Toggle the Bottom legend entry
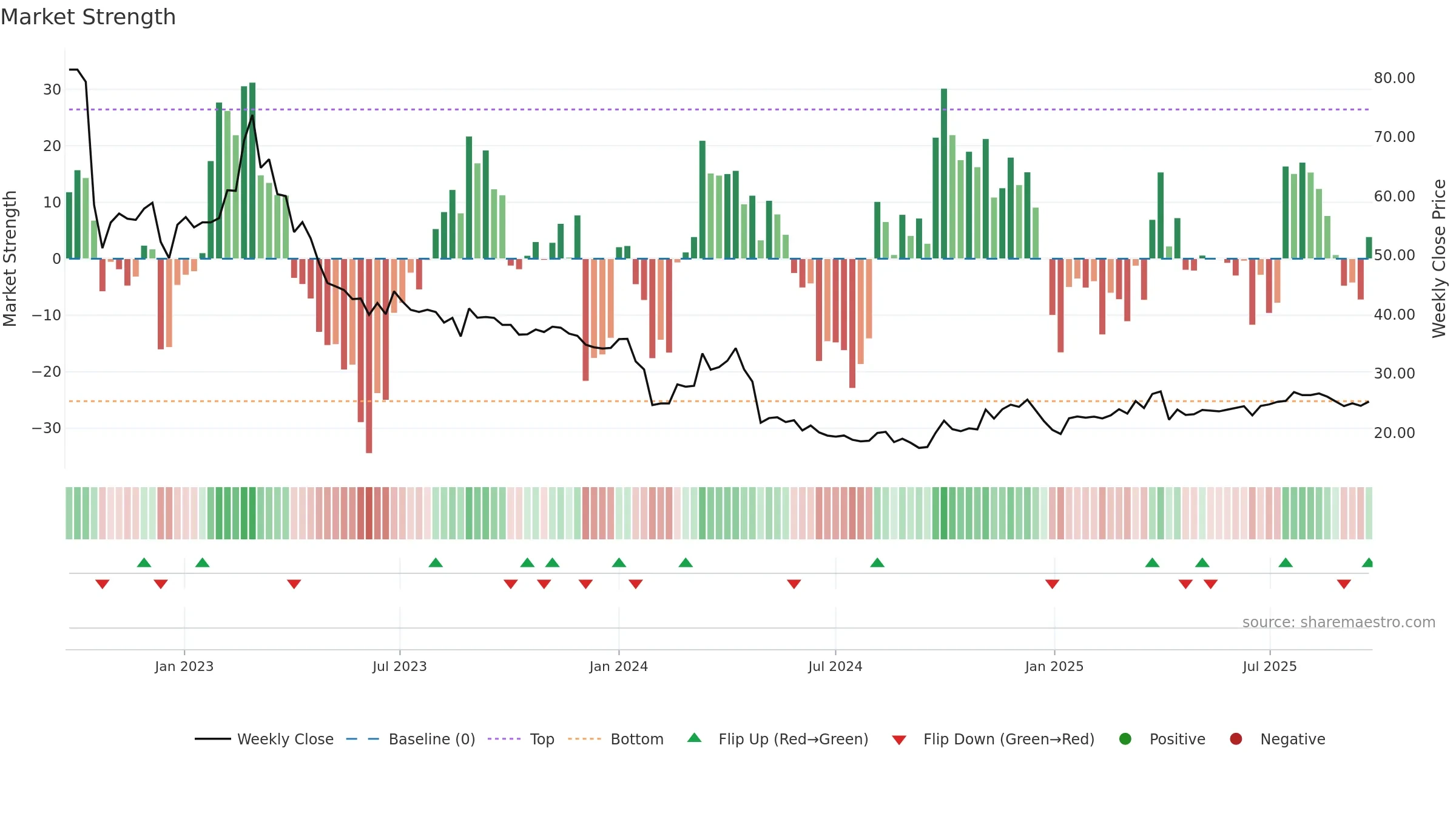Screen dimensions: 1456x819 pyautogui.click(x=616, y=739)
